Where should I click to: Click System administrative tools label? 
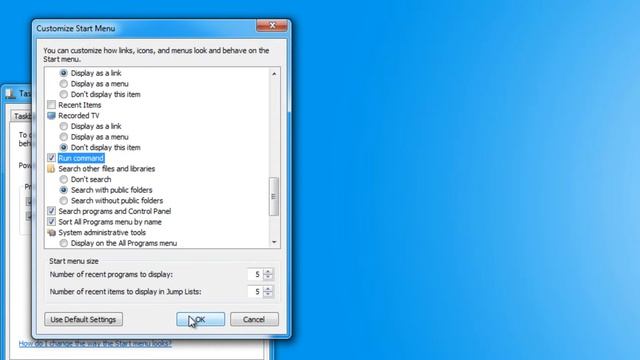102,232
